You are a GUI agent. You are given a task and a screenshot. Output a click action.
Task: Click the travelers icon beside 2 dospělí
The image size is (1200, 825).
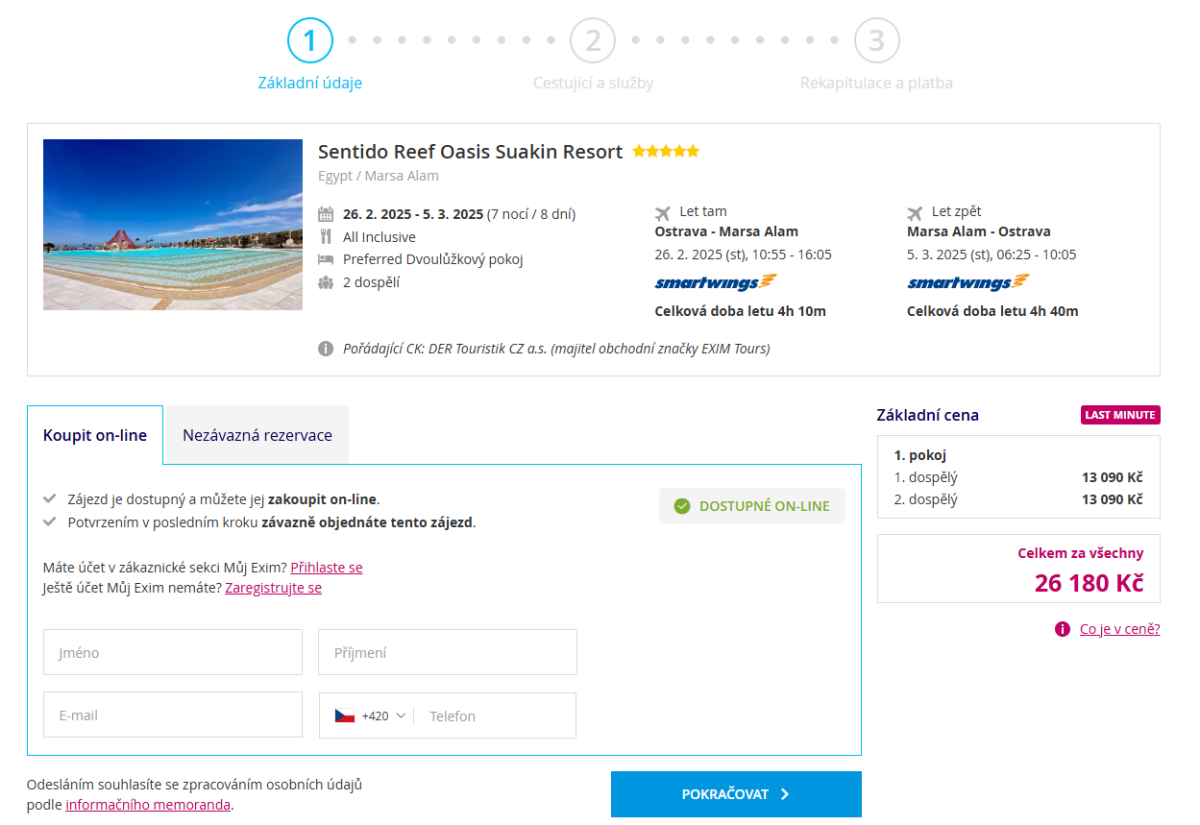(325, 282)
